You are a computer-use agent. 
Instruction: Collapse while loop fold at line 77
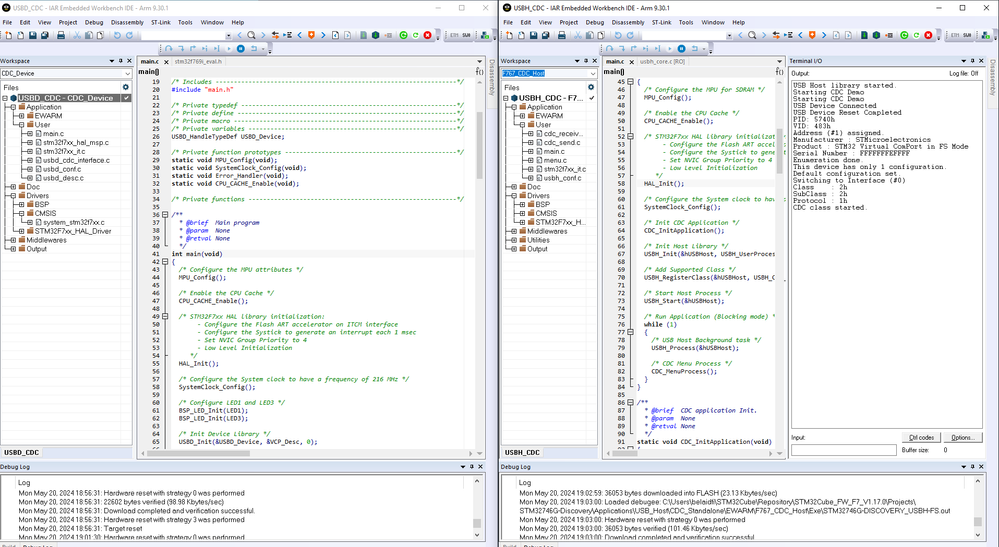click(x=630, y=332)
